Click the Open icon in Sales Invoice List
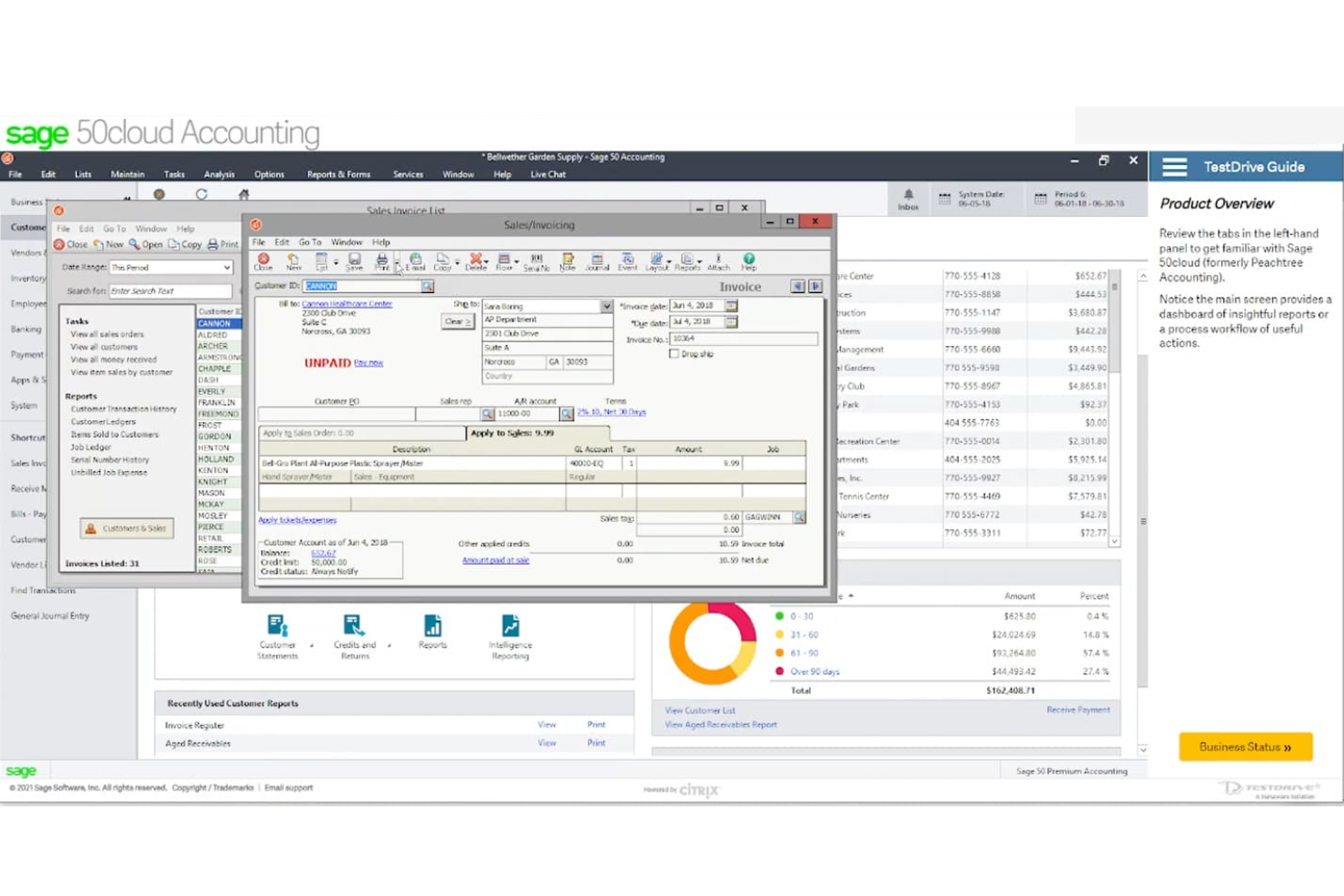This screenshot has height=896, width=1344. [x=145, y=244]
